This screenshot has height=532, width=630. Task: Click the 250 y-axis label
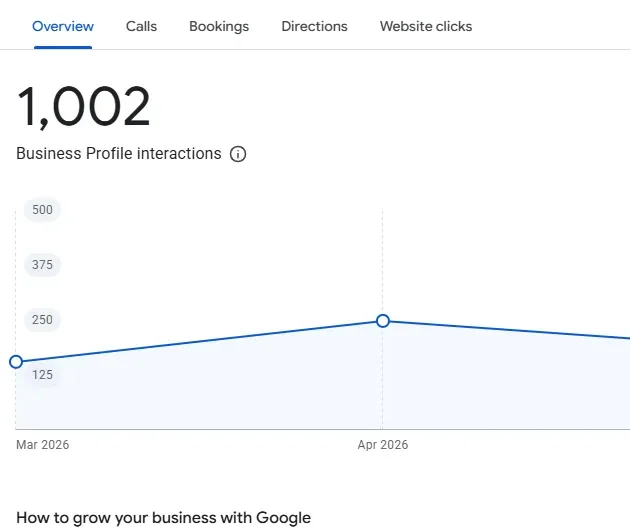(x=42, y=320)
